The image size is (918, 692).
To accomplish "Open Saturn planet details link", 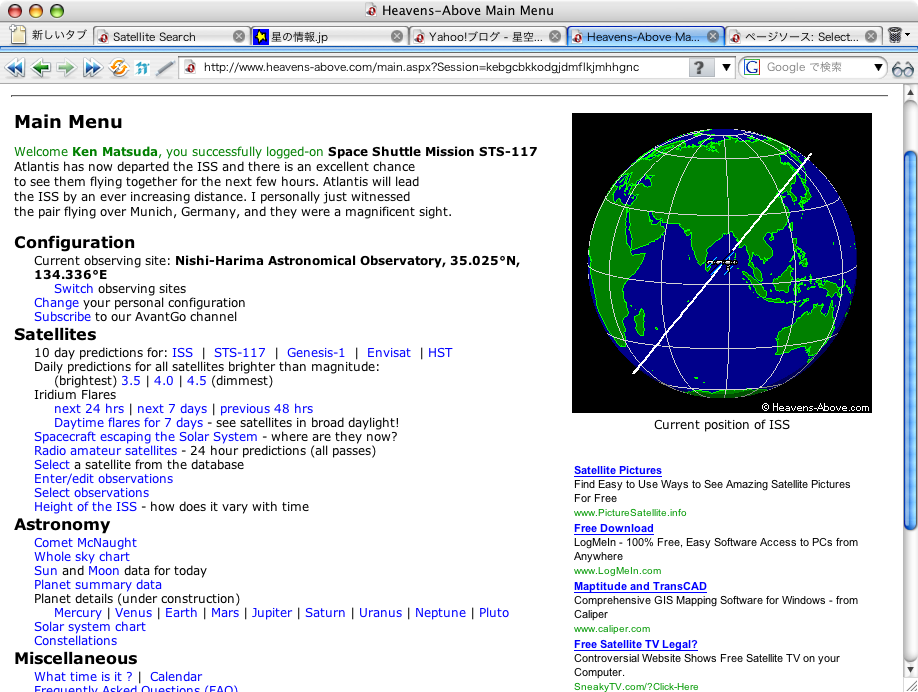I will coord(325,612).
